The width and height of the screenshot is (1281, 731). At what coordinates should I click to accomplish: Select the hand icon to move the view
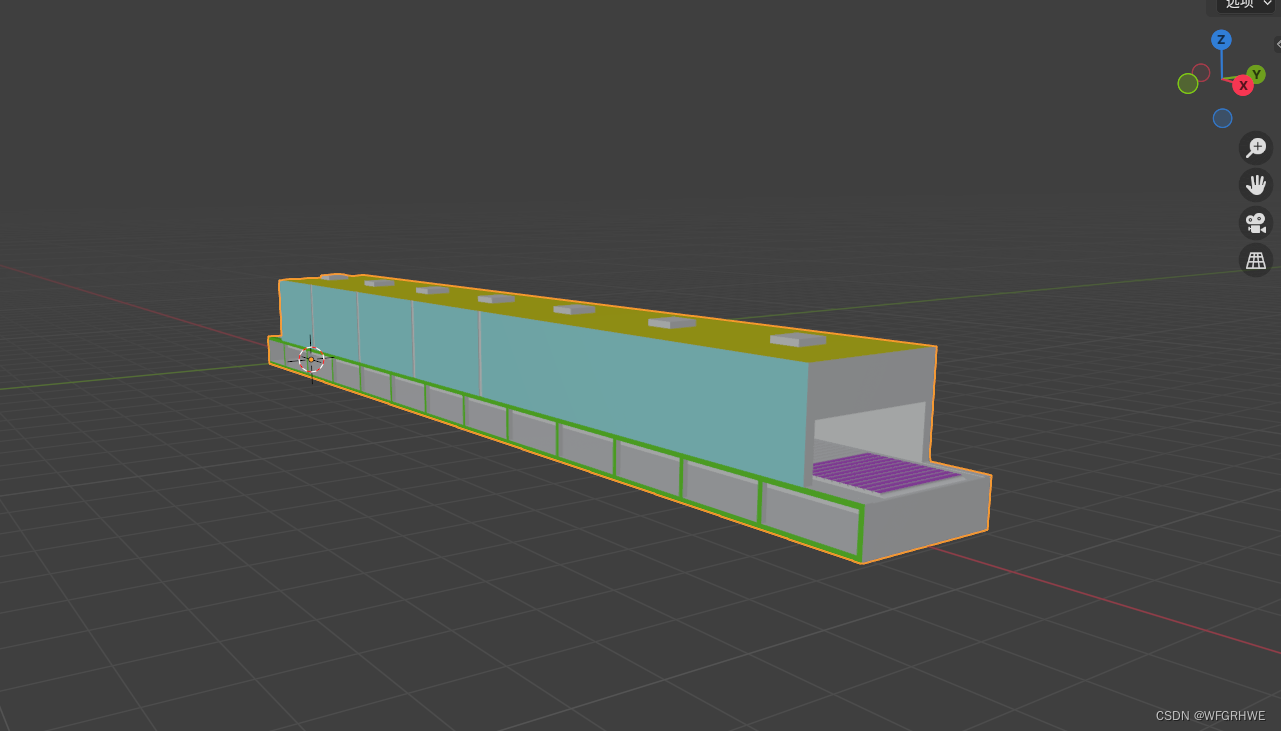coord(1255,185)
